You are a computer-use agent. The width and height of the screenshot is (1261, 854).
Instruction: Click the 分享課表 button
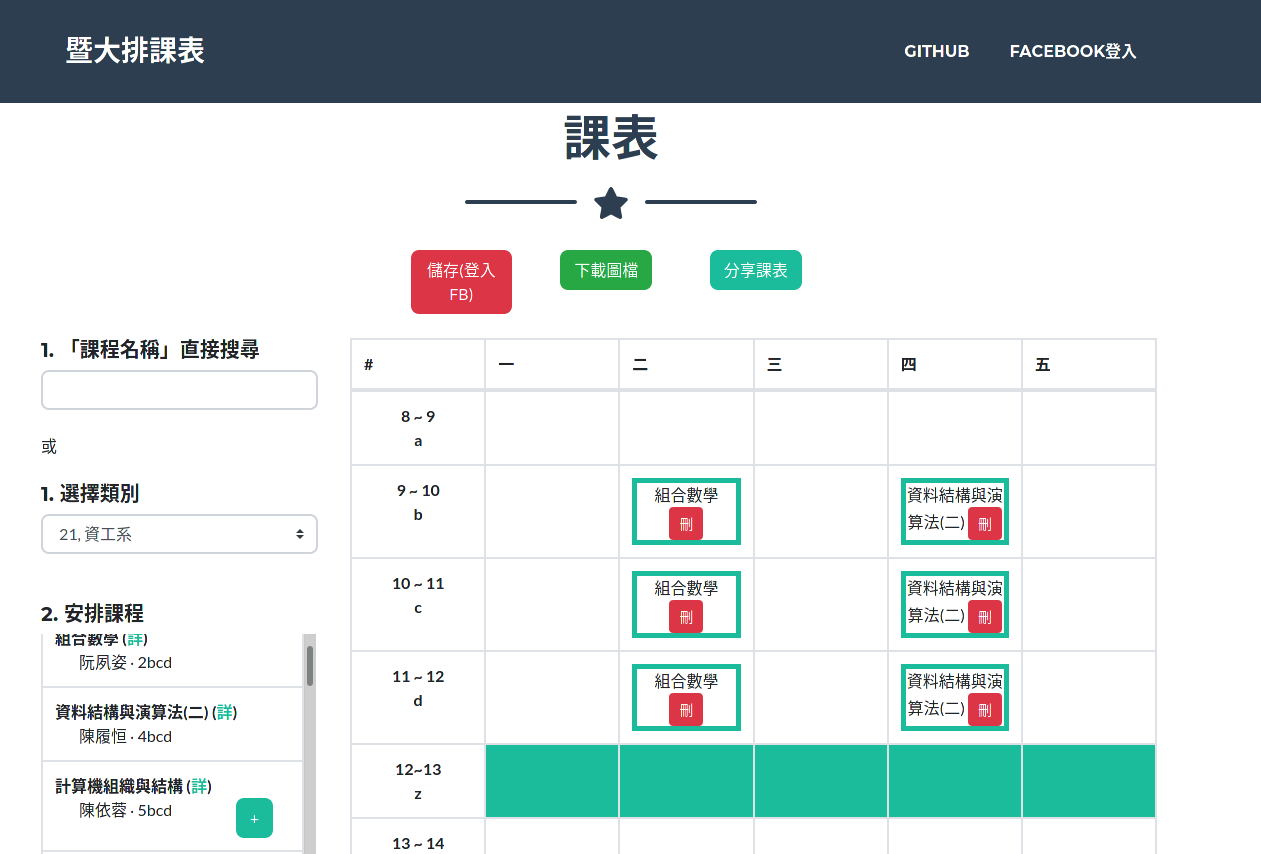756,270
